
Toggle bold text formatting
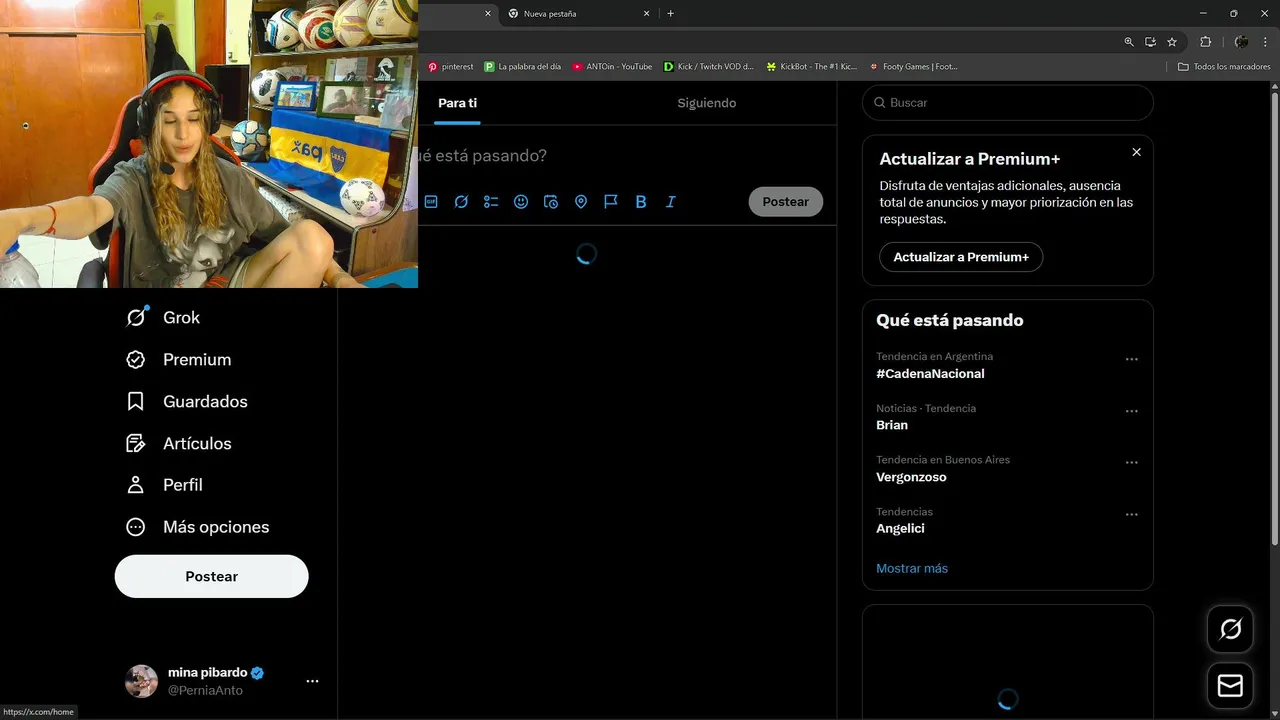(641, 201)
